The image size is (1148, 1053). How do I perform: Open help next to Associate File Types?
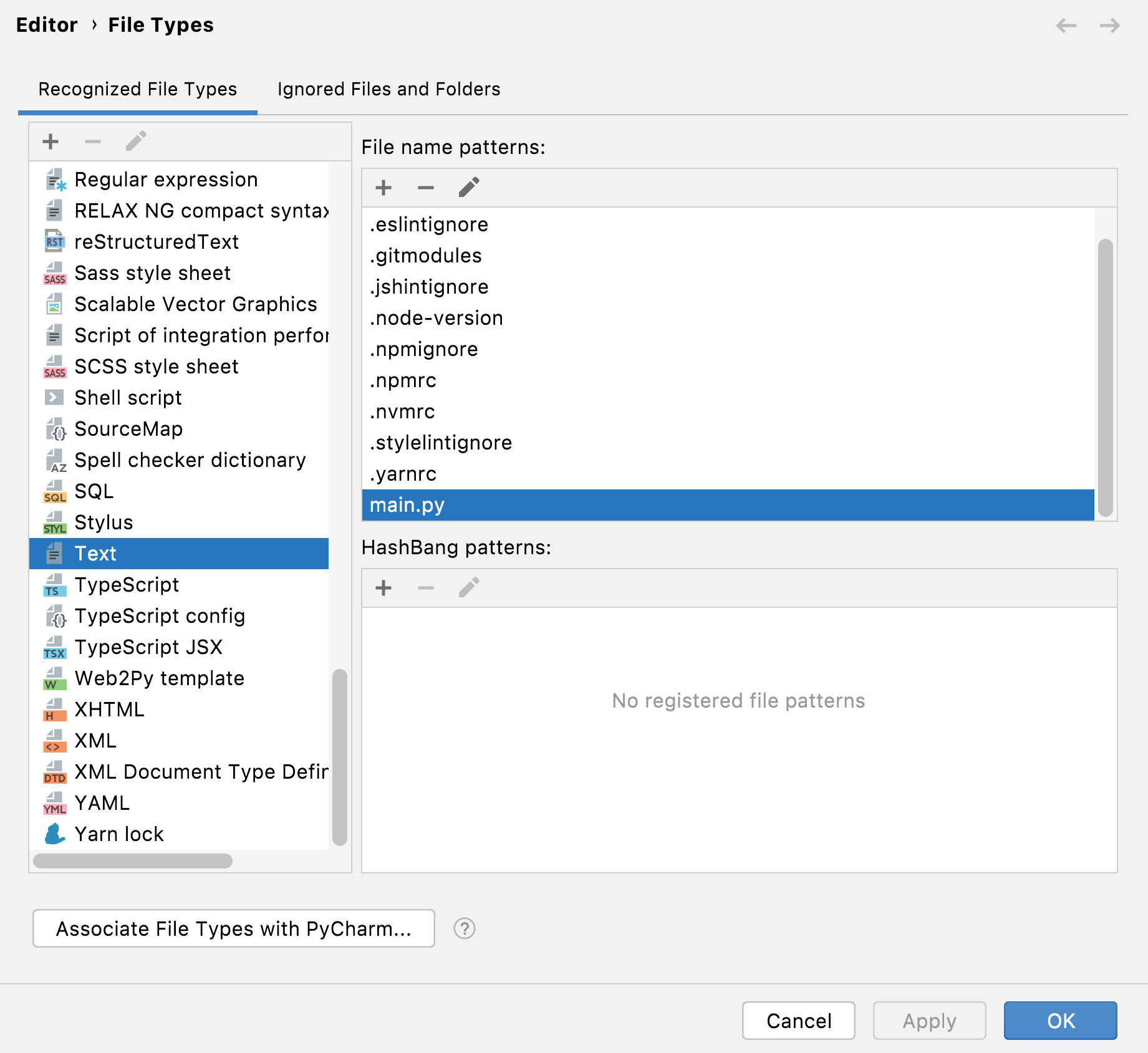(464, 928)
